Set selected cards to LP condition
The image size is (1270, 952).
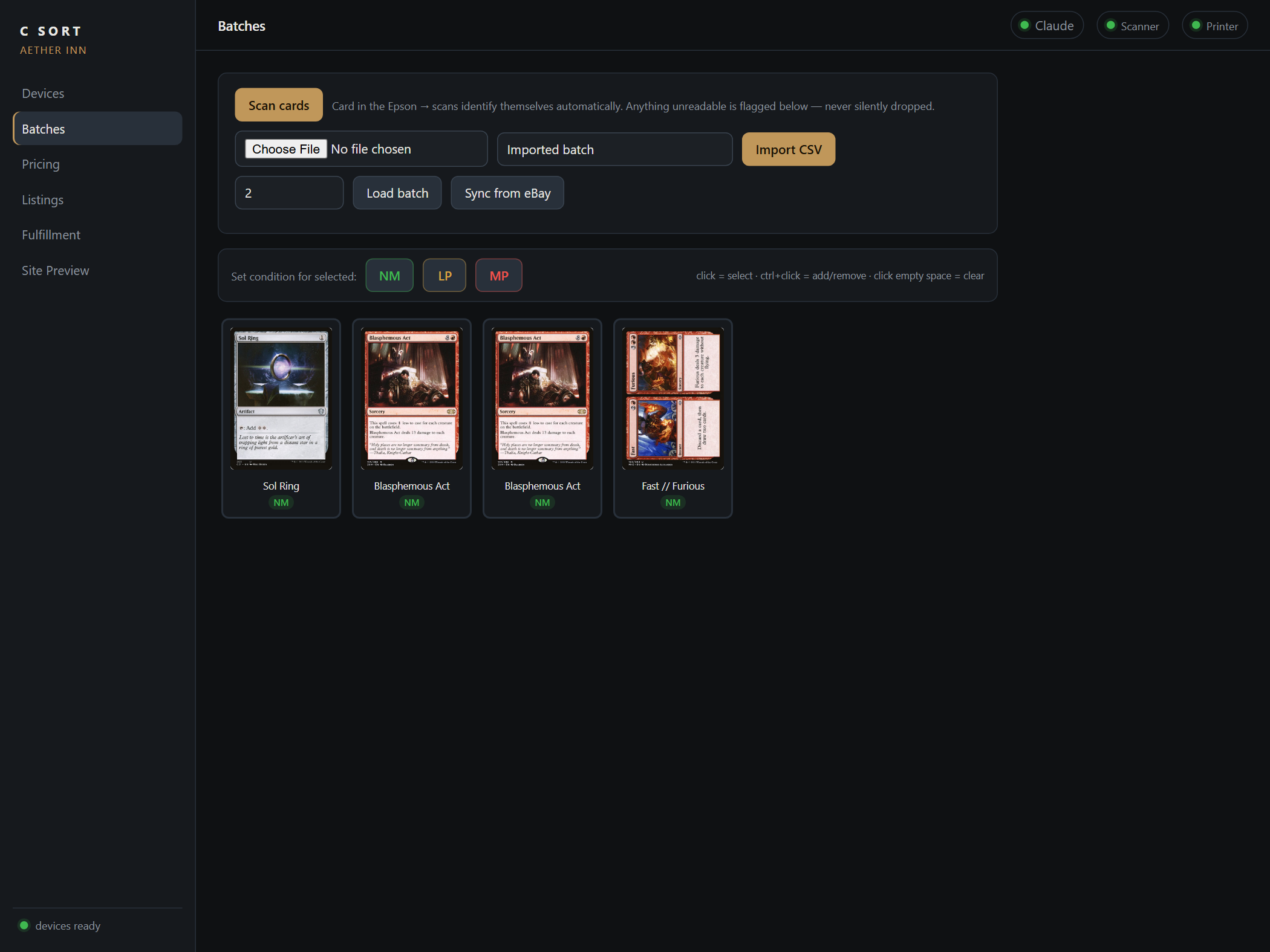coord(444,276)
